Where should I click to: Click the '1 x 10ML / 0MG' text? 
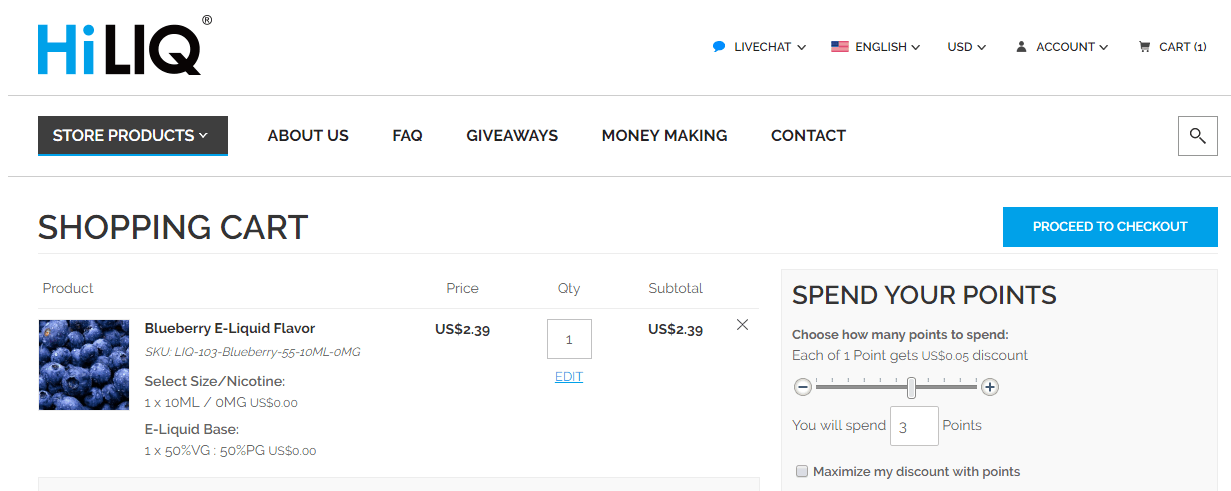click(x=195, y=403)
